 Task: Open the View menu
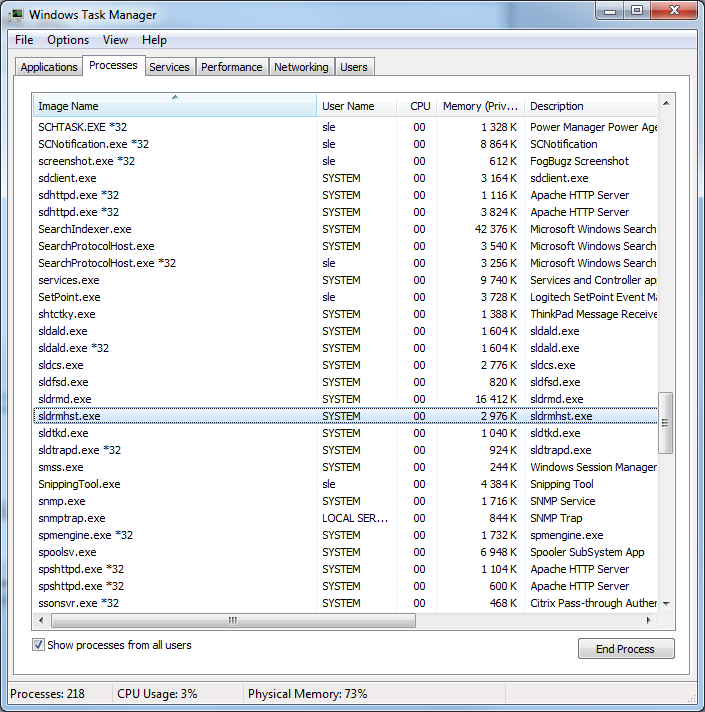click(x=115, y=40)
